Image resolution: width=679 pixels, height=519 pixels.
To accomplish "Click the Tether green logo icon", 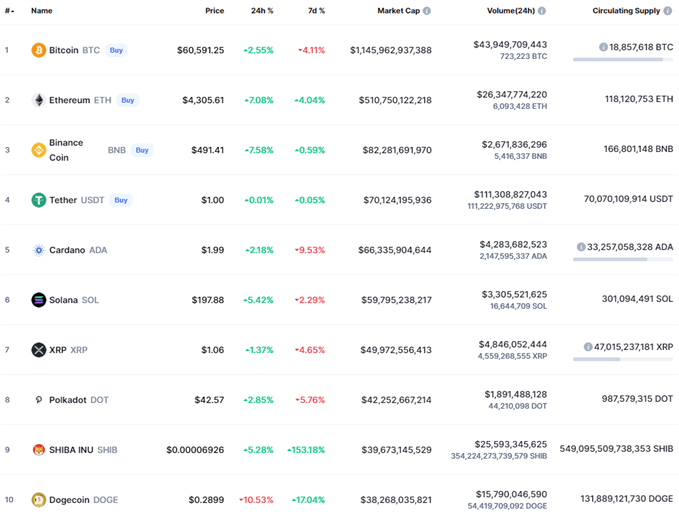I will click(39, 200).
